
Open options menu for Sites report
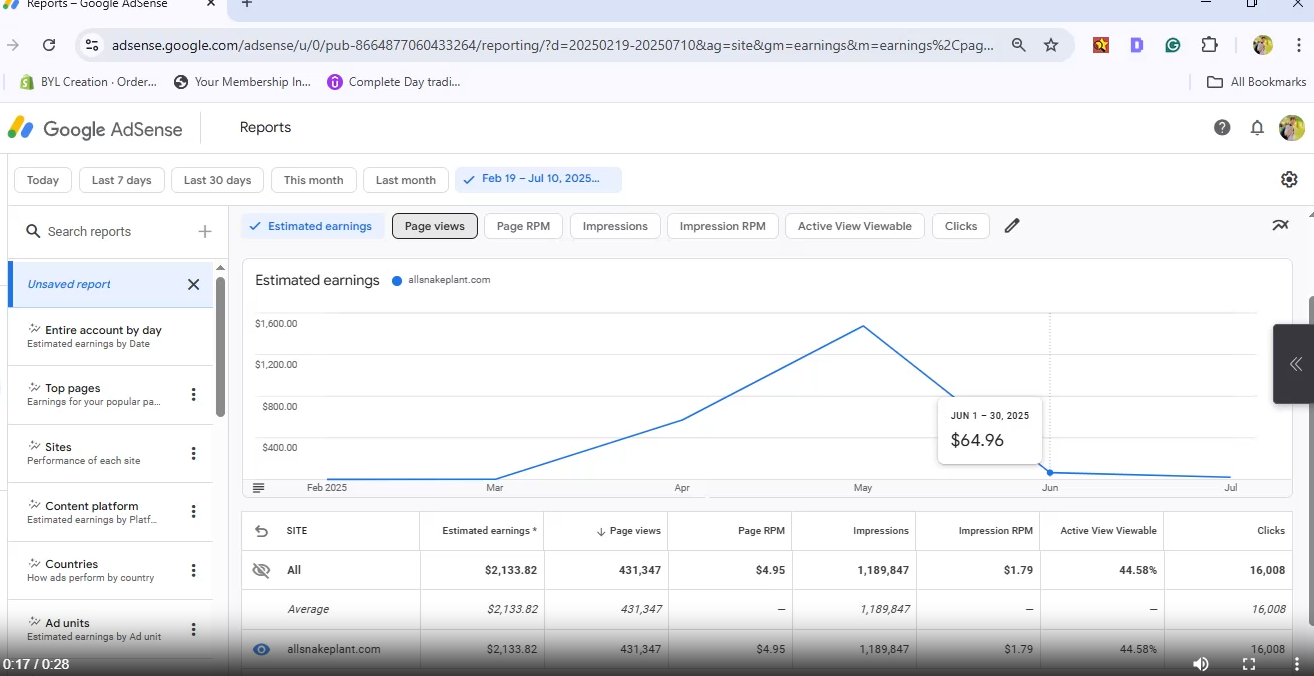[x=194, y=453]
